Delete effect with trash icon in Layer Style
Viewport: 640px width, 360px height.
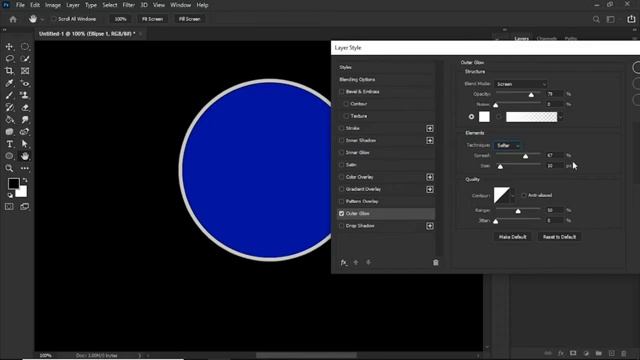[x=436, y=262]
